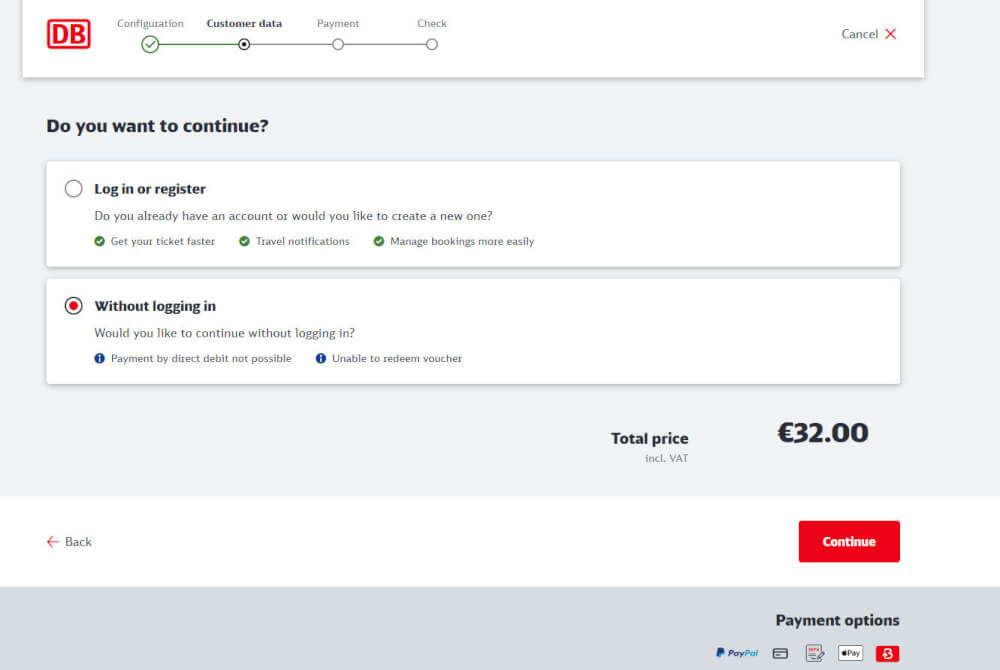Click the direct debit info icon
The width and height of the screenshot is (1000, 670).
coord(100,358)
